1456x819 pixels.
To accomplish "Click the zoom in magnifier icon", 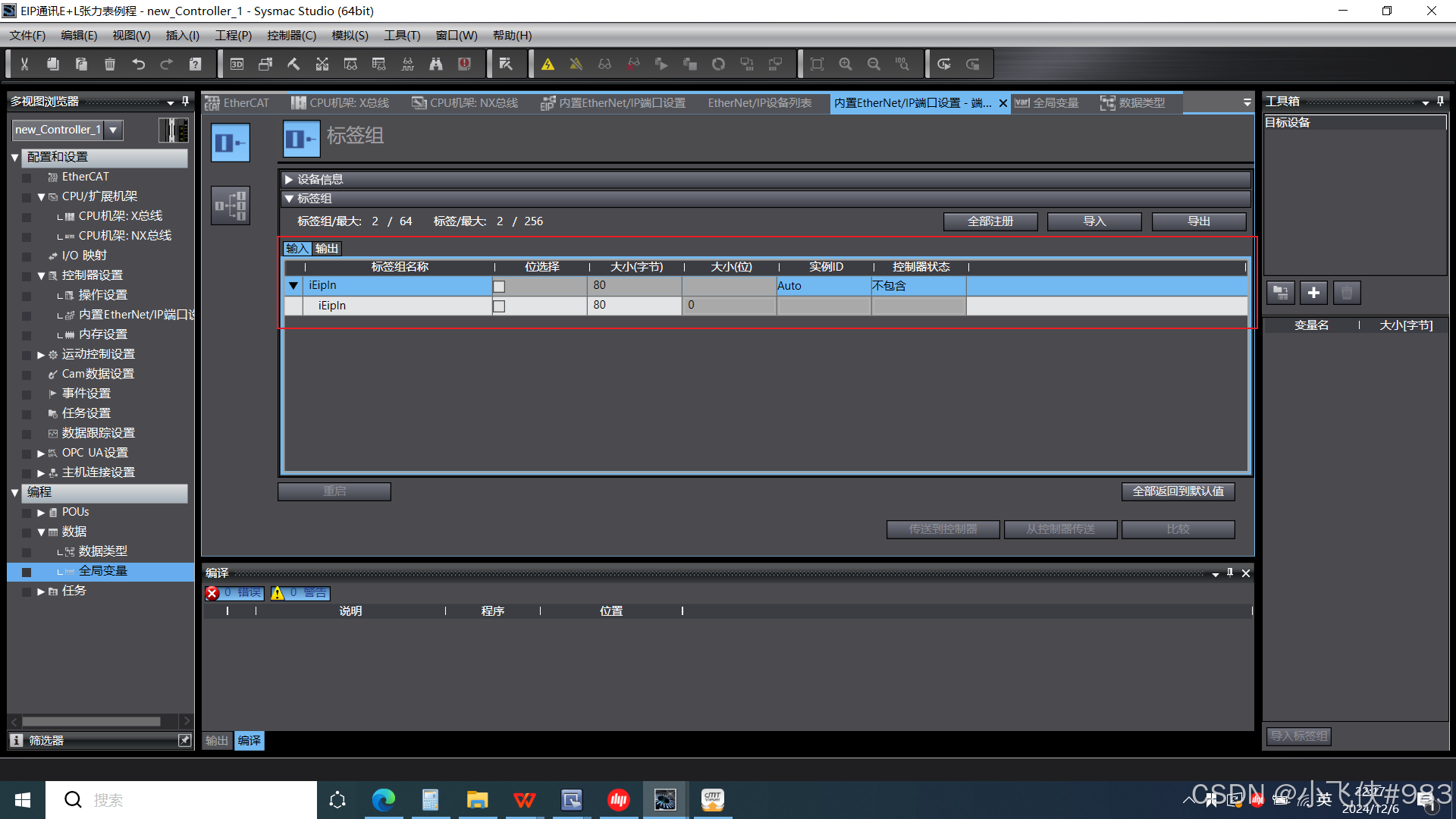I will 846,64.
